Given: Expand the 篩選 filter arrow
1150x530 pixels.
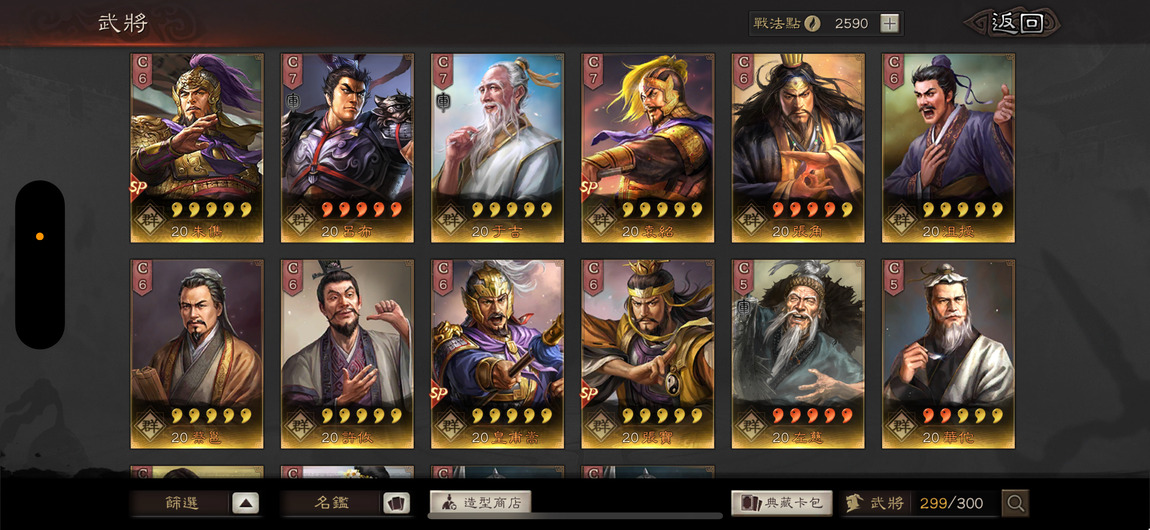Looking at the screenshot, I should (x=246, y=504).
